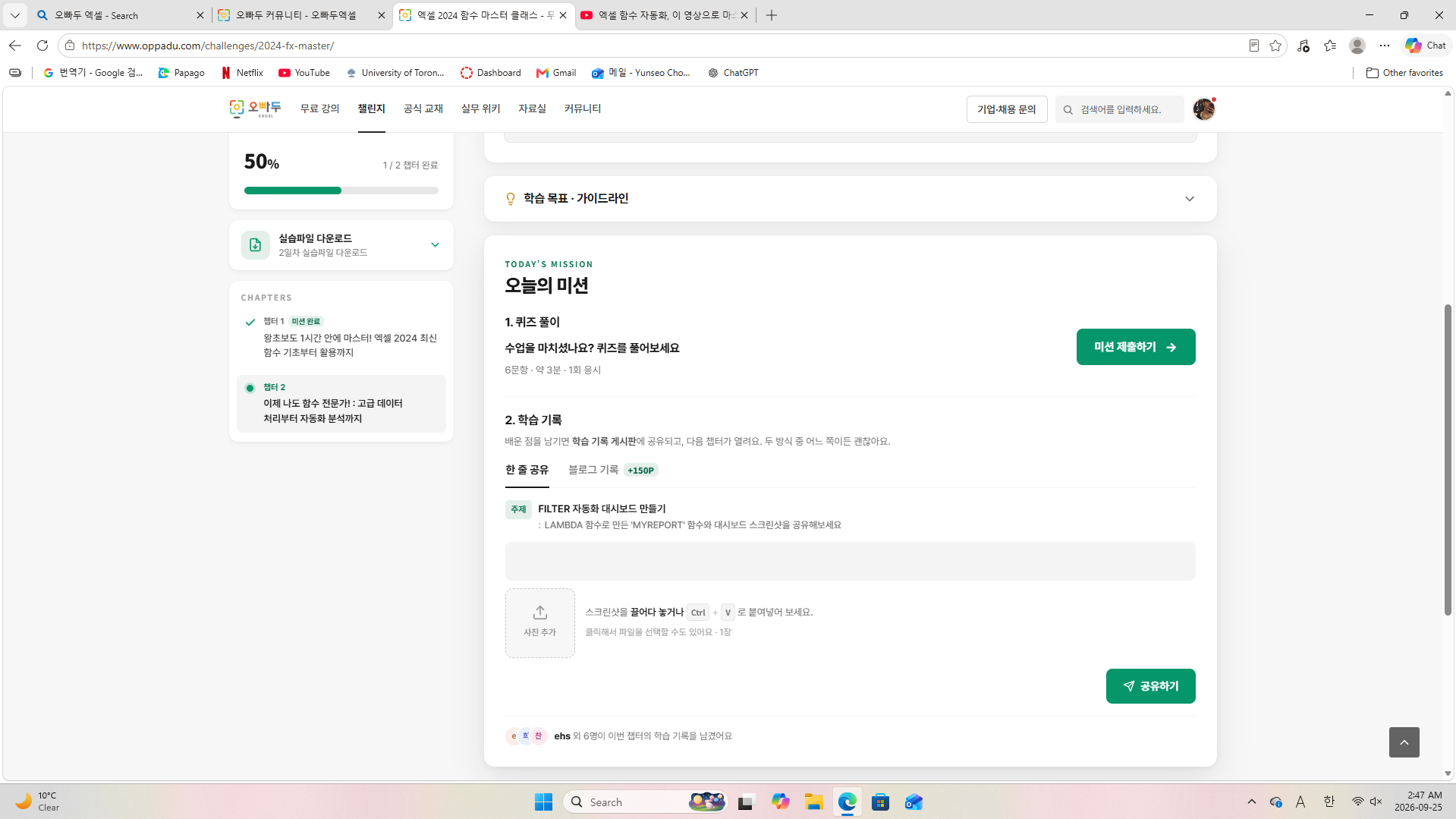Click the practice file download icon
The image size is (1456, 819).
(x=255, y=245)
